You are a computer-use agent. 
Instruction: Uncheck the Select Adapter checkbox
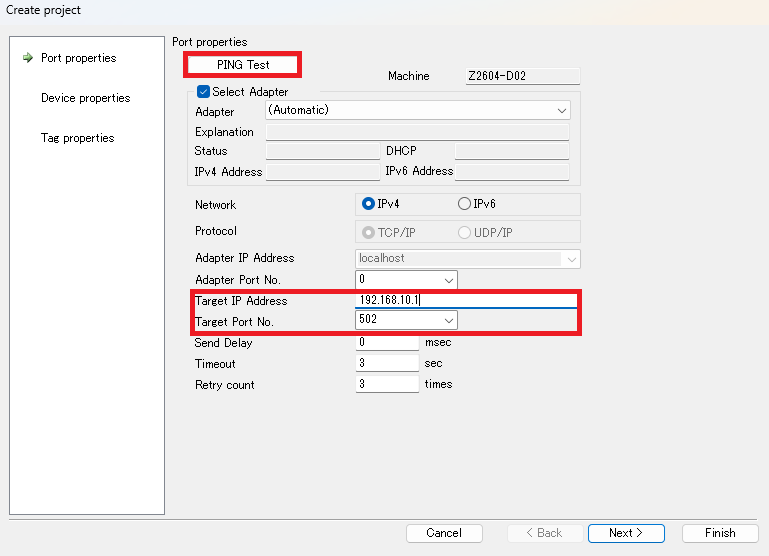pos(204,92)
